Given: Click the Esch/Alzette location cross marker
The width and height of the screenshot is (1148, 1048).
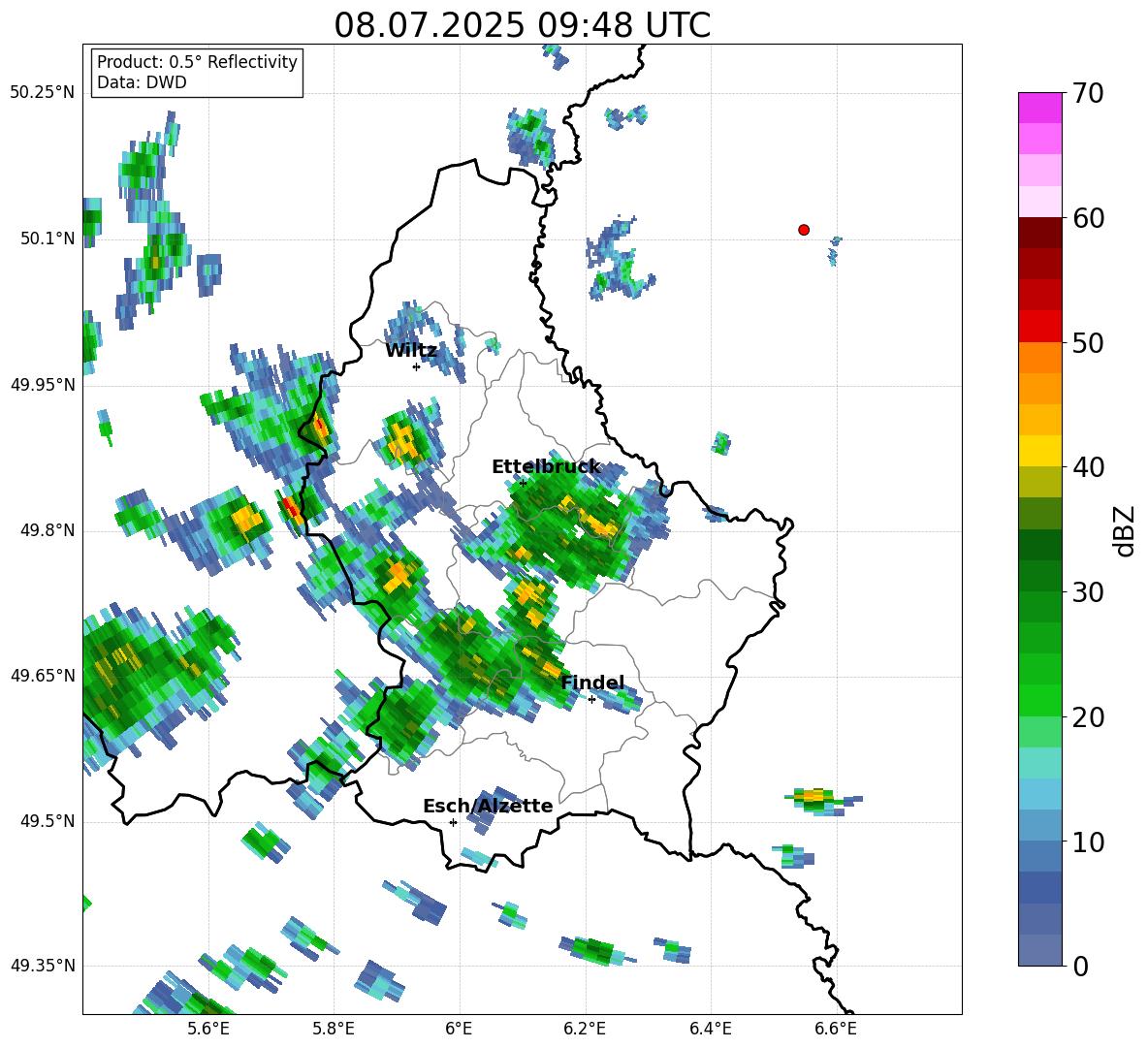Looking at the screenshot, I should tap(453, 822).
